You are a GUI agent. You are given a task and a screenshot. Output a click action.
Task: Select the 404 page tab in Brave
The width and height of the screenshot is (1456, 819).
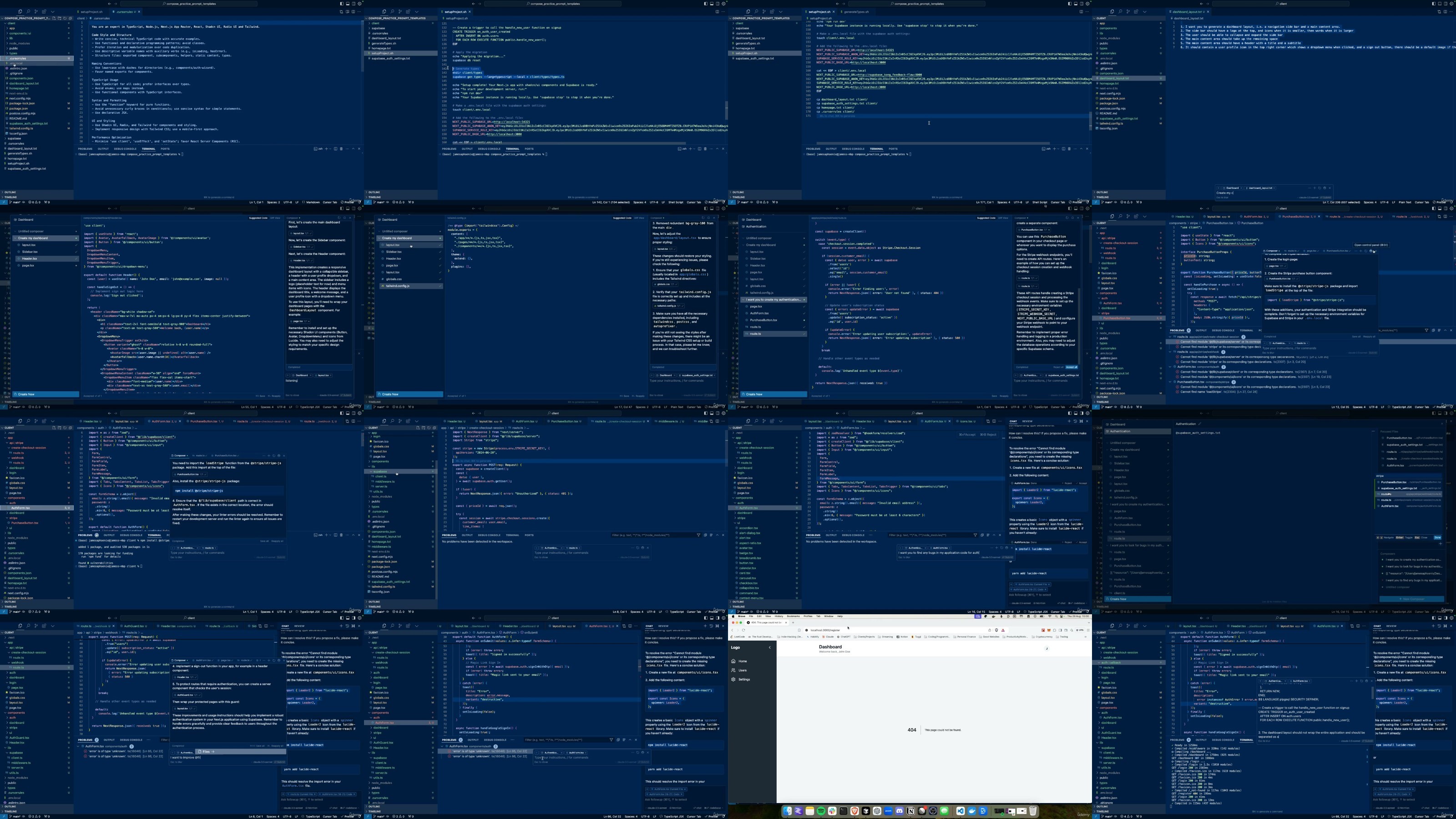767,622
